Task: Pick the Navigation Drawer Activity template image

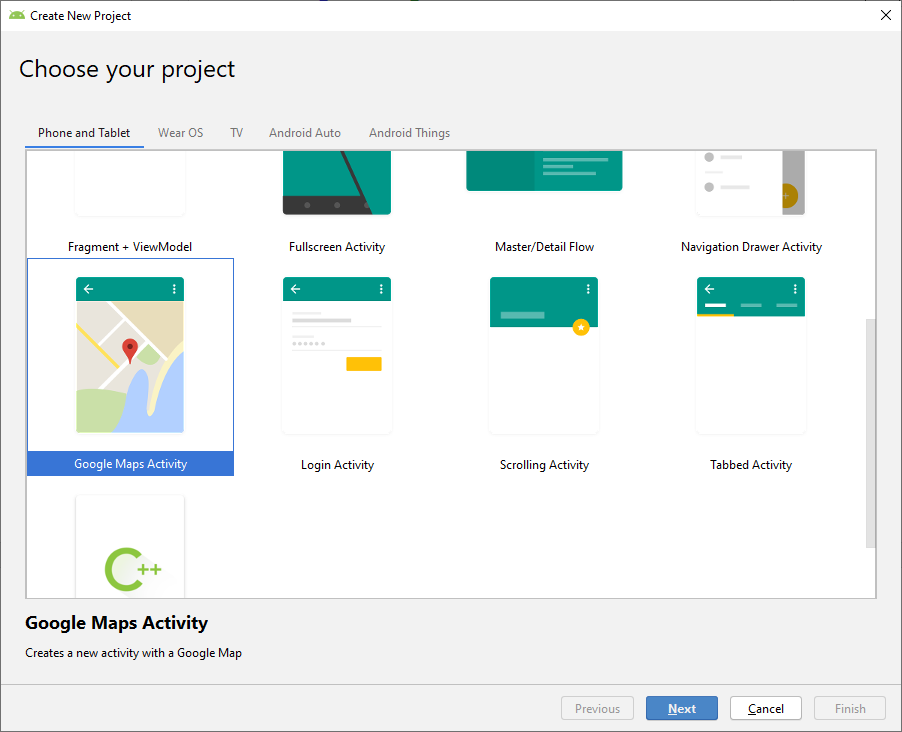Action: 751,184
